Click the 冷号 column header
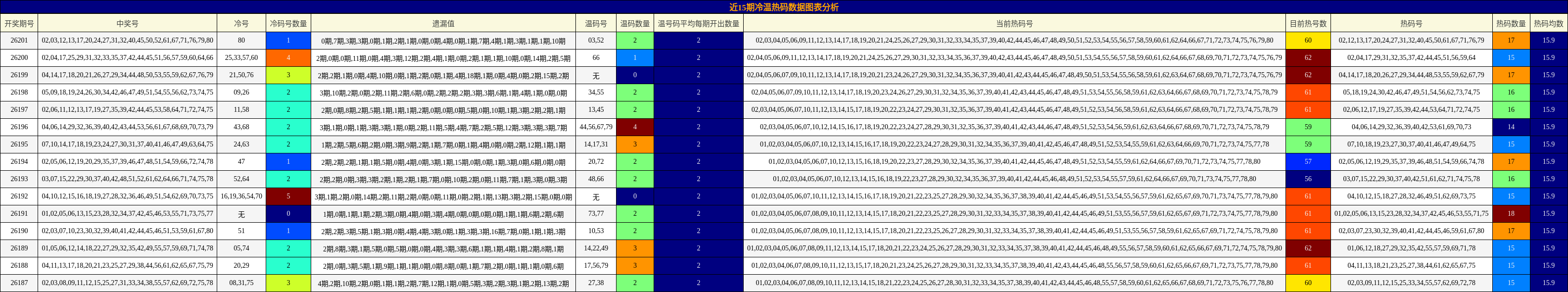This screenshot has height=292, width=1568. (x=241, y=23)
